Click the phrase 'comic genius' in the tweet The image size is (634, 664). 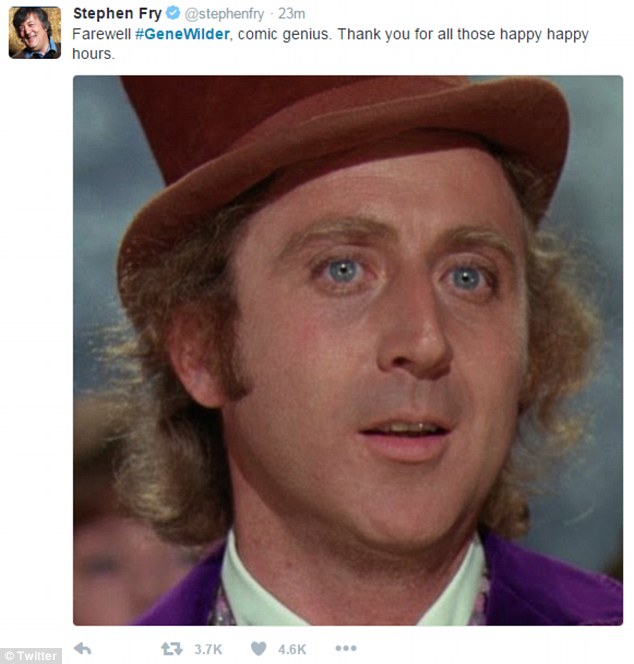[283, 34]
